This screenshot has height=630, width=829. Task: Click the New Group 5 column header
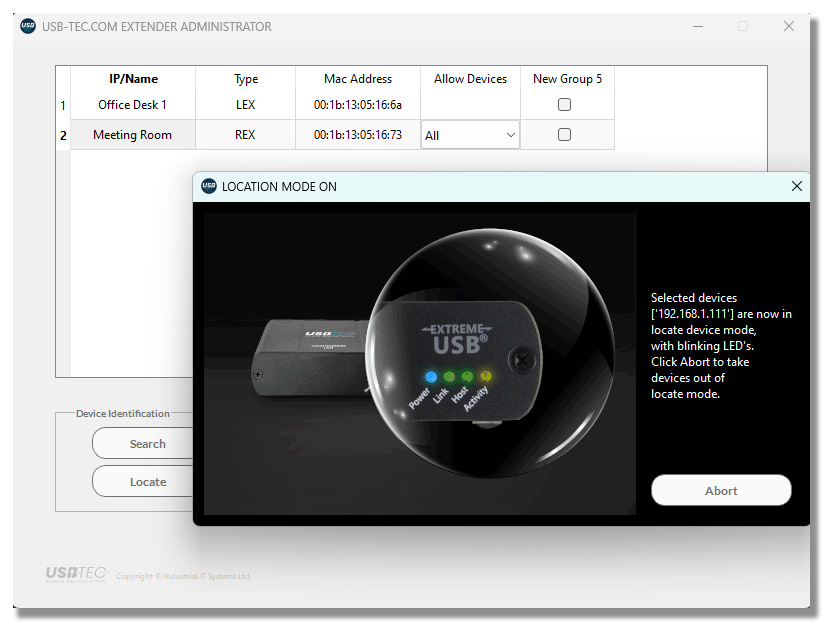(x=567, y=79)
